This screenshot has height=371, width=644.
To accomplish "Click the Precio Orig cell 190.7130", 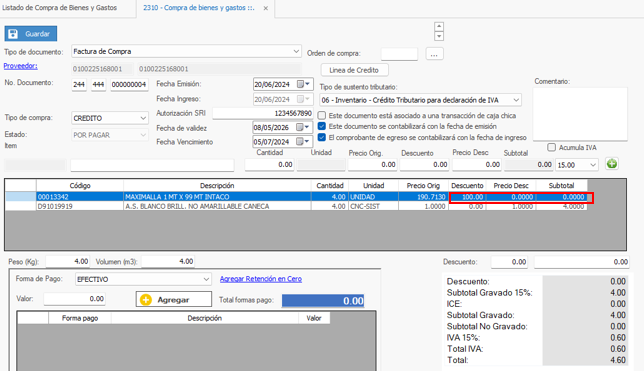I will (423, 197).
